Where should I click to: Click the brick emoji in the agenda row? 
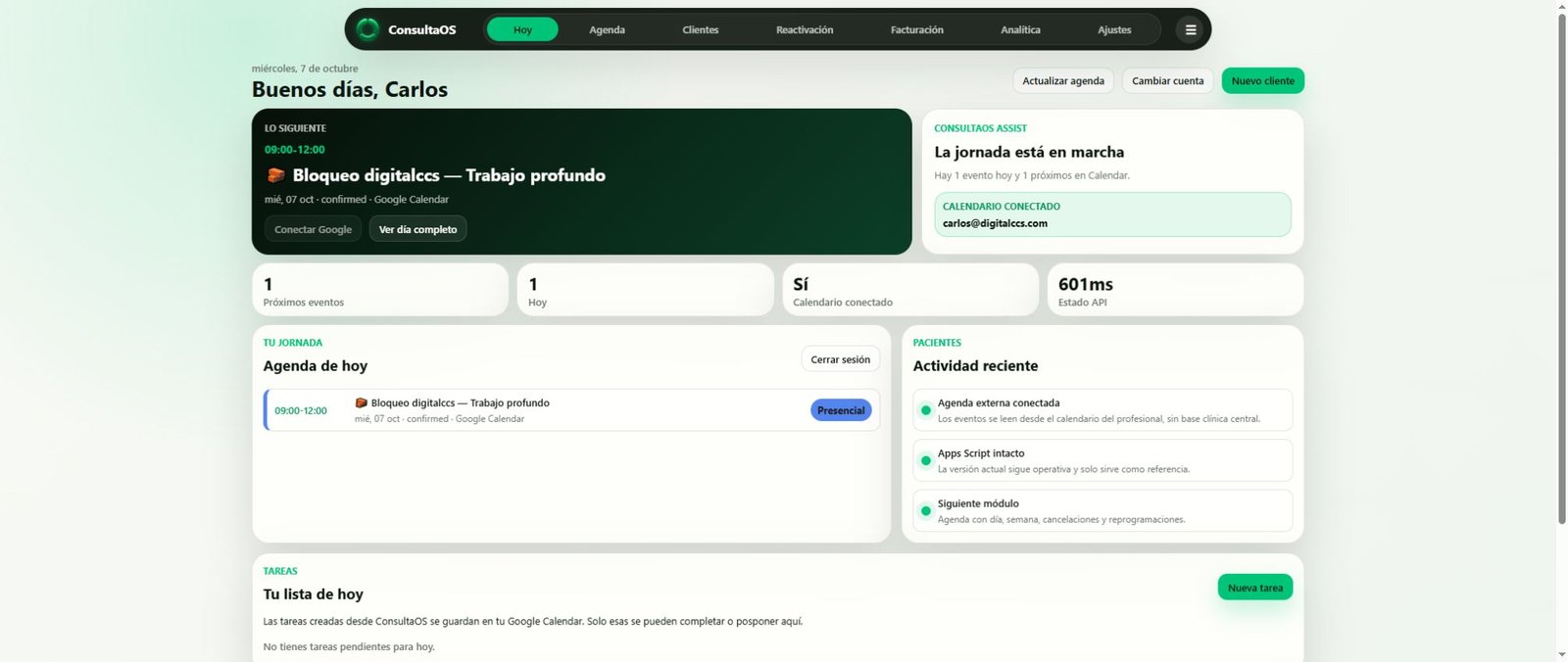(x=361, y=402)
